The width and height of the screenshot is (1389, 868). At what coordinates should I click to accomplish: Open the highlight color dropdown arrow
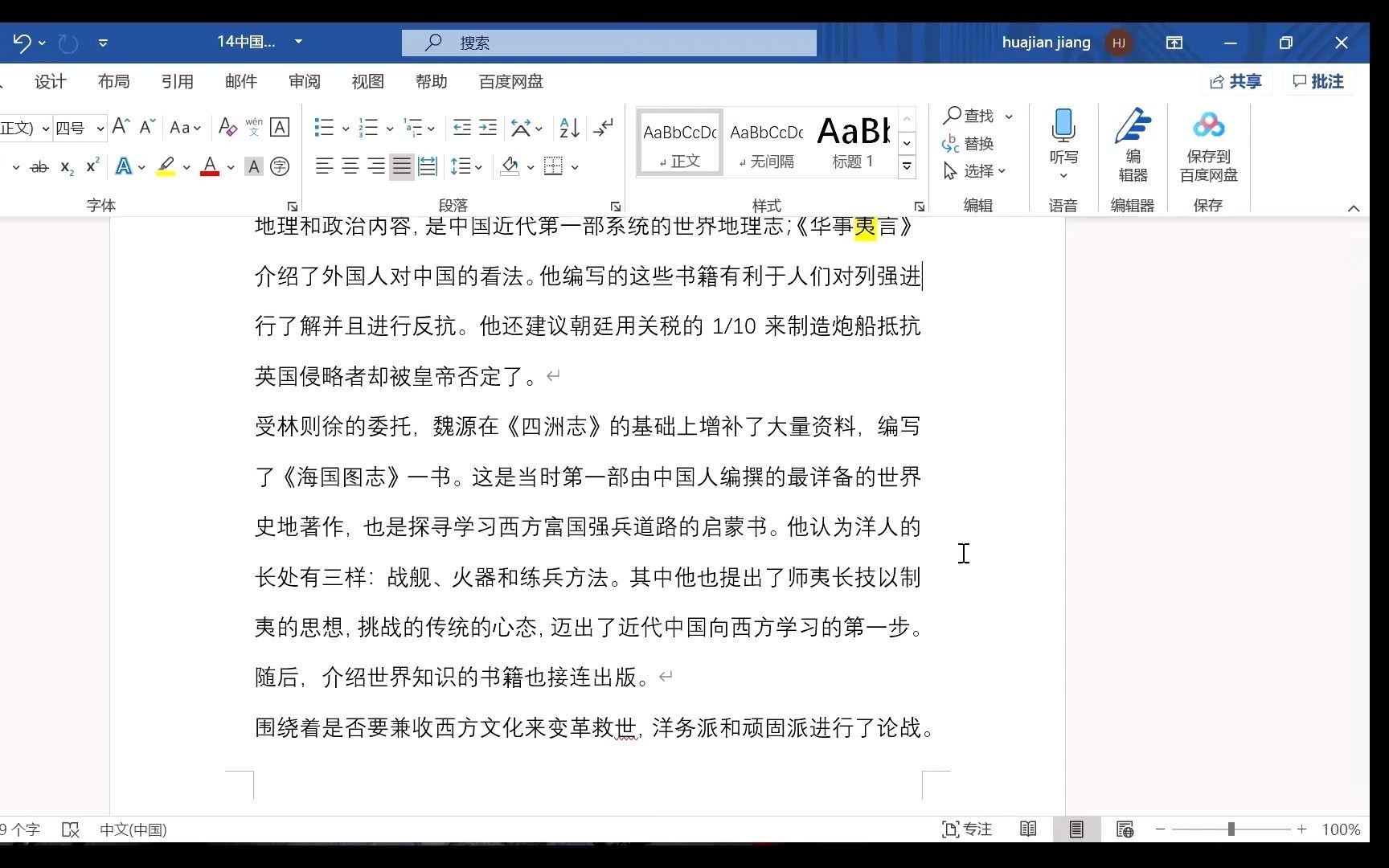click(x=186, y=167)
